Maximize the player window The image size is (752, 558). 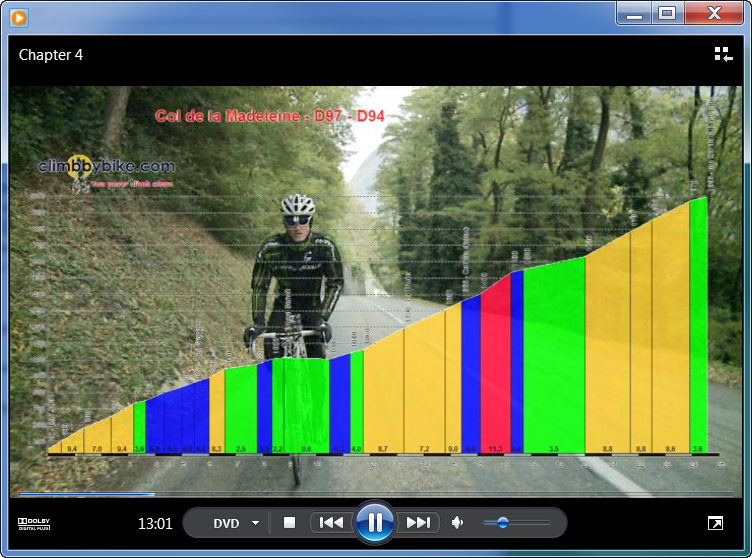(x=667, y=13)
